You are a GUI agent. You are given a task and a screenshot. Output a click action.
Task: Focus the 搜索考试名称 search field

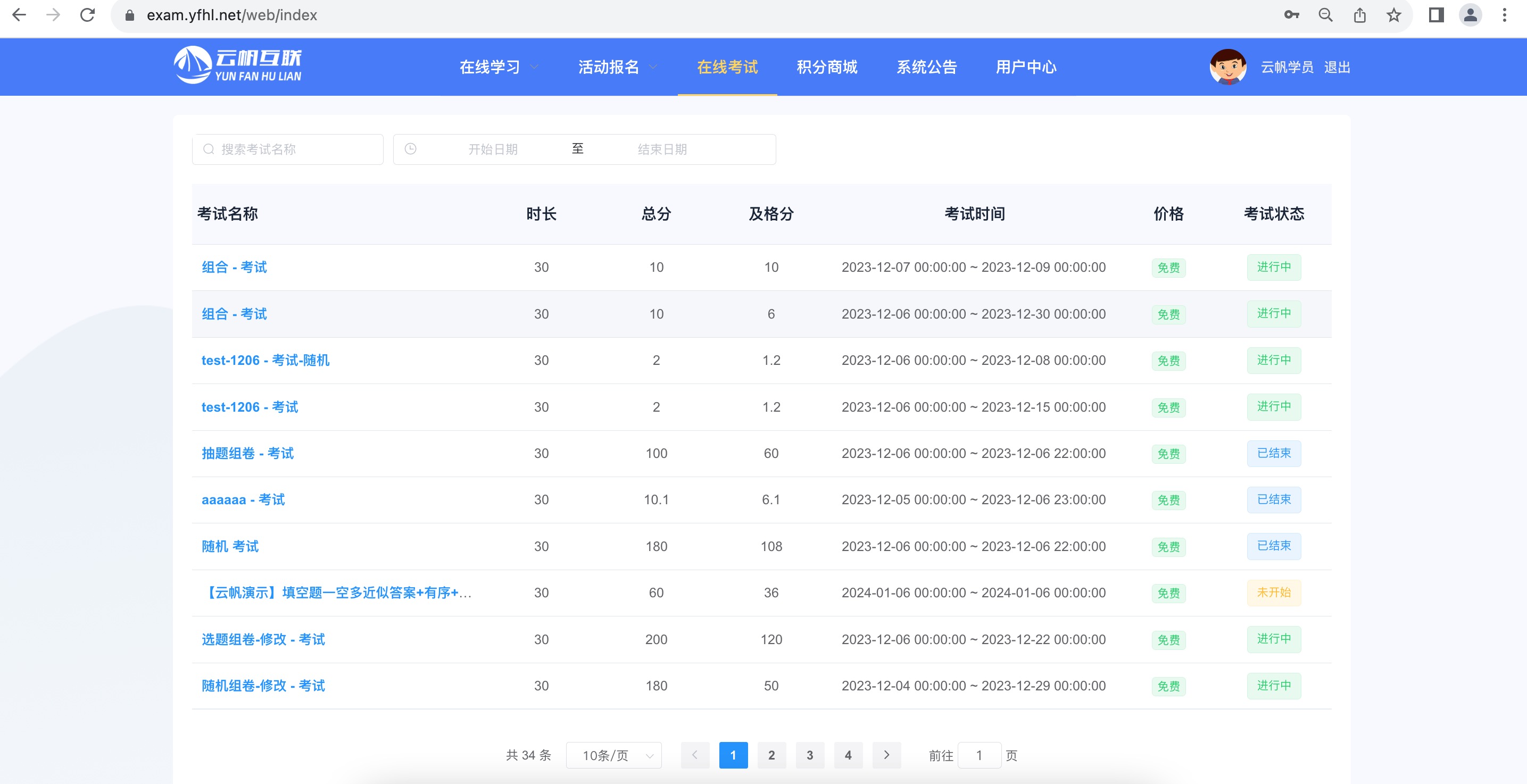pyautogui.click(x=287, y=149)
